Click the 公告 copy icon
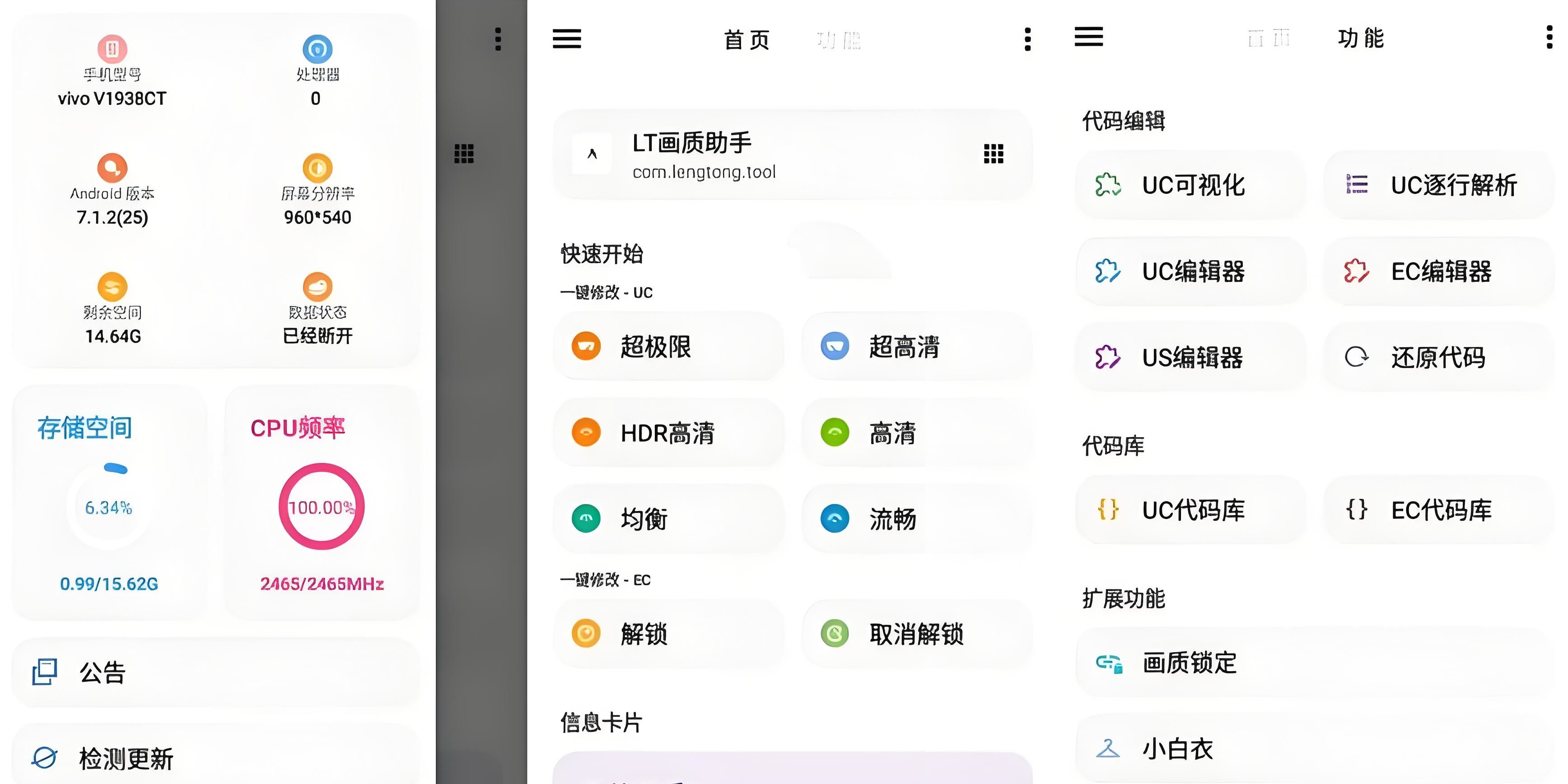Screen dimensions: 1568x784 click(44, 672)
